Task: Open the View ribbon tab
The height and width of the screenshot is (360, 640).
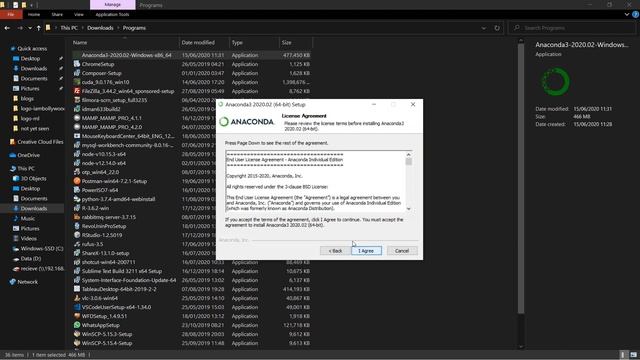Action: tap(79, 14)
